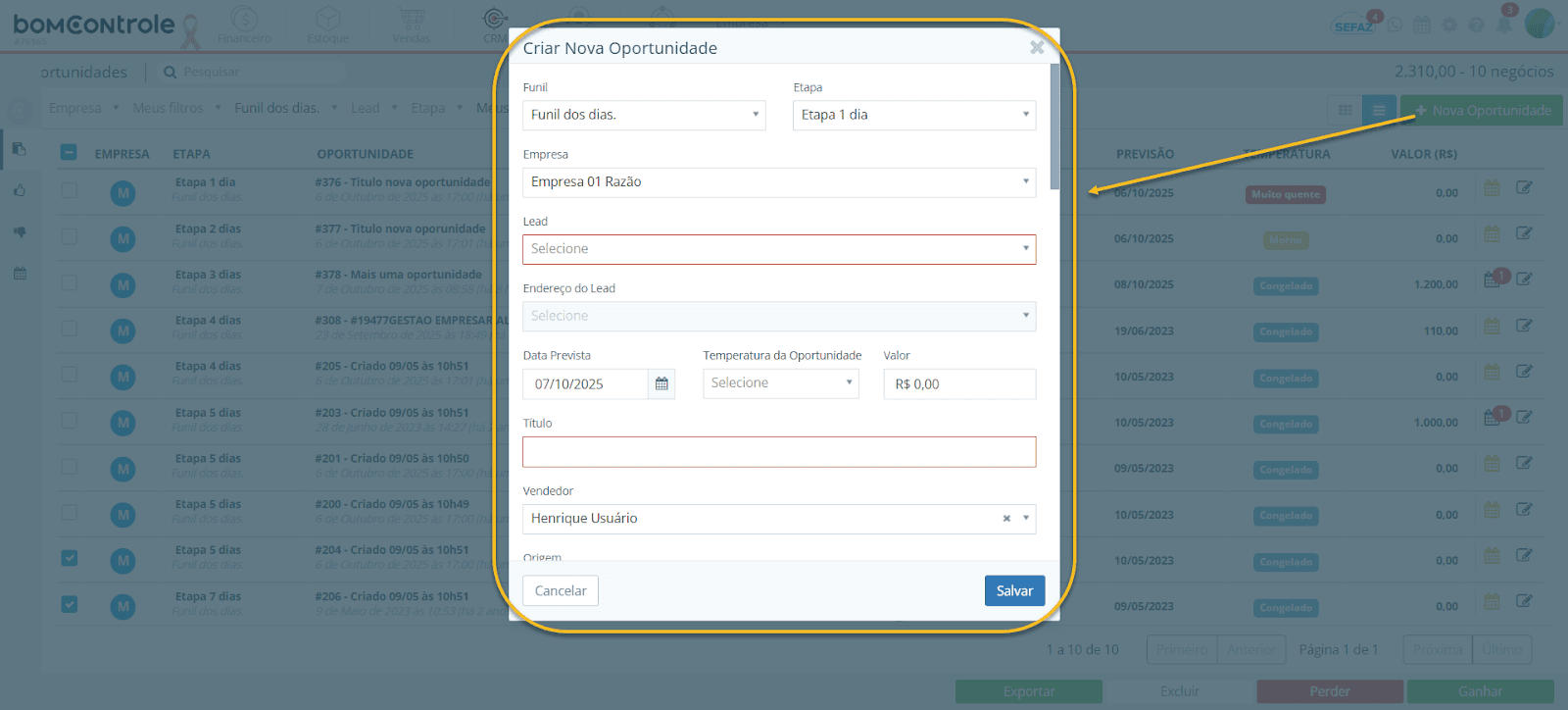The image size is (1568, 710).
Task: Open the Empresa filter in toolbar
Action: tap(83, 108)
